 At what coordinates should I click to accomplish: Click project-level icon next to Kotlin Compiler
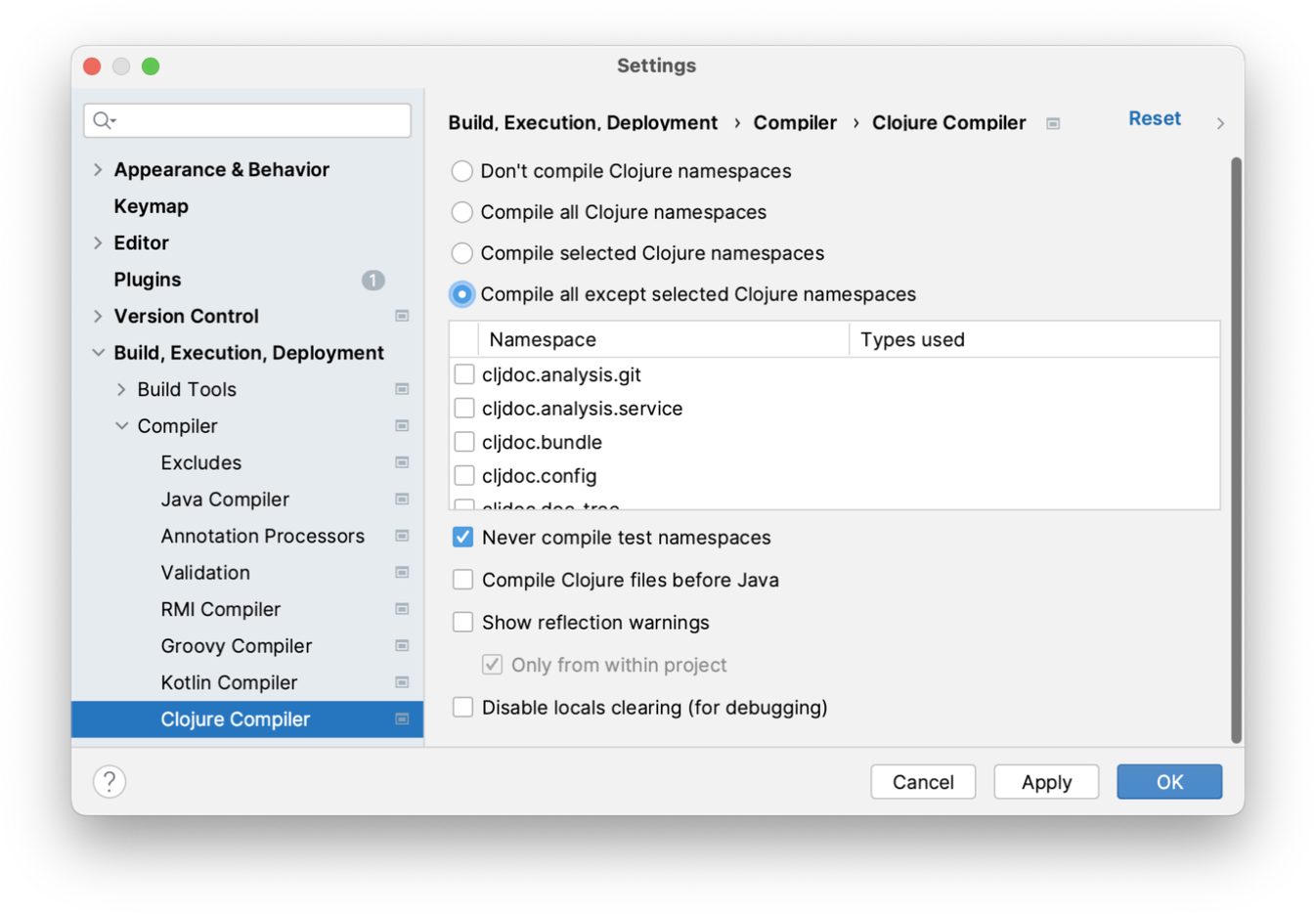(x=402, y=682)
